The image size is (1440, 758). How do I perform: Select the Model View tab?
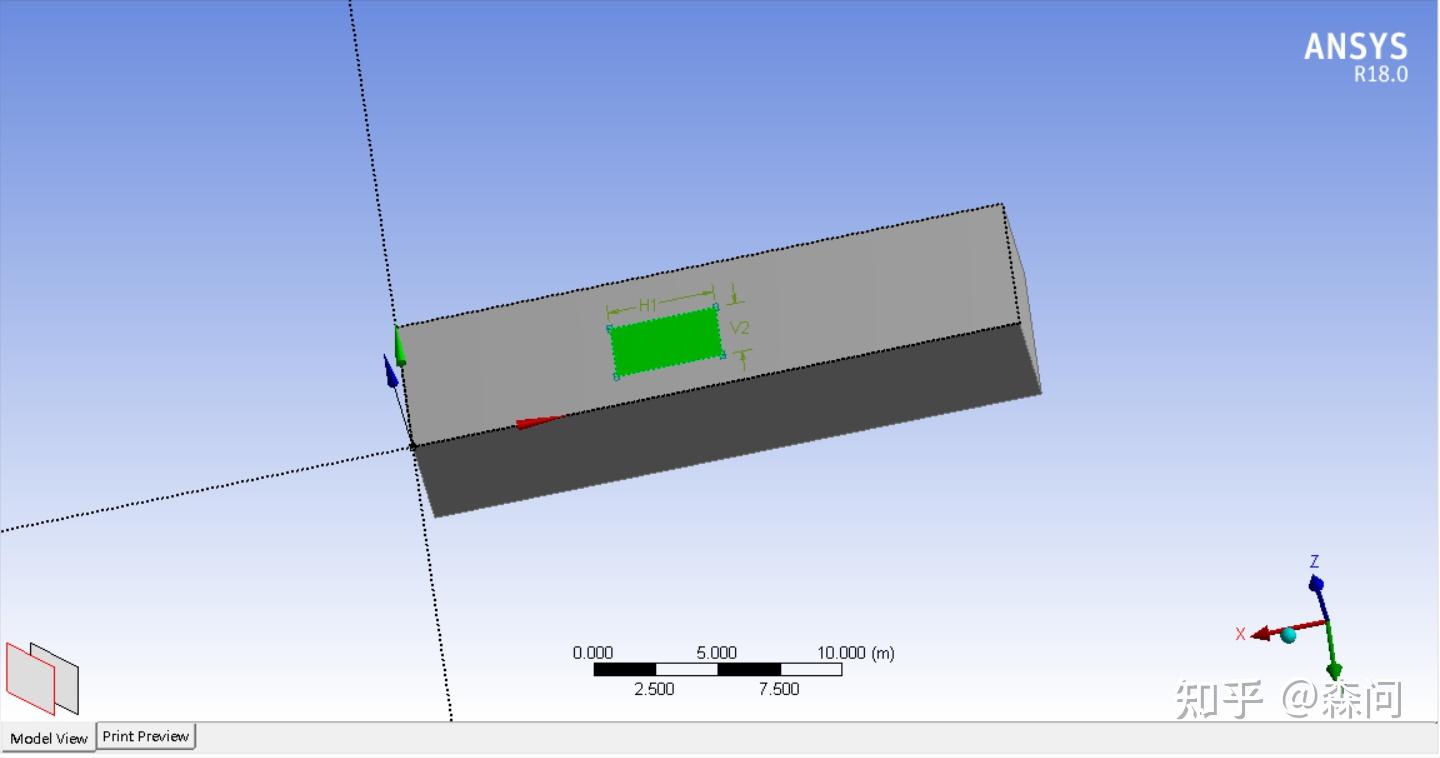(47, 739)
